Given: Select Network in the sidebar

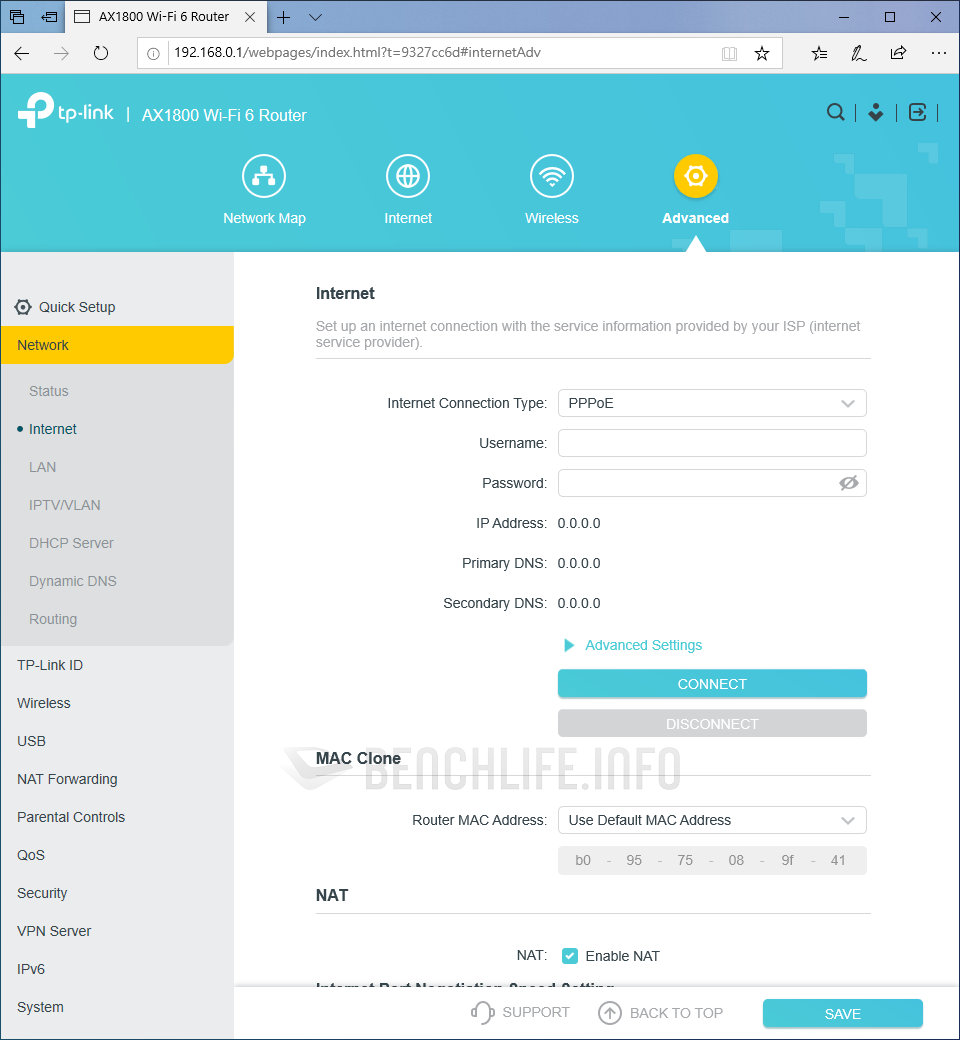Looking at the screenshot, I should pyautogui.click(x=117, y=345).
